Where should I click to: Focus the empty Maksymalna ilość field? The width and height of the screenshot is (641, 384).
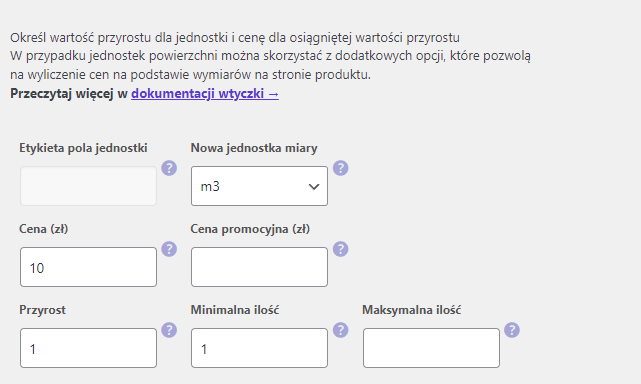pos(431,348)
